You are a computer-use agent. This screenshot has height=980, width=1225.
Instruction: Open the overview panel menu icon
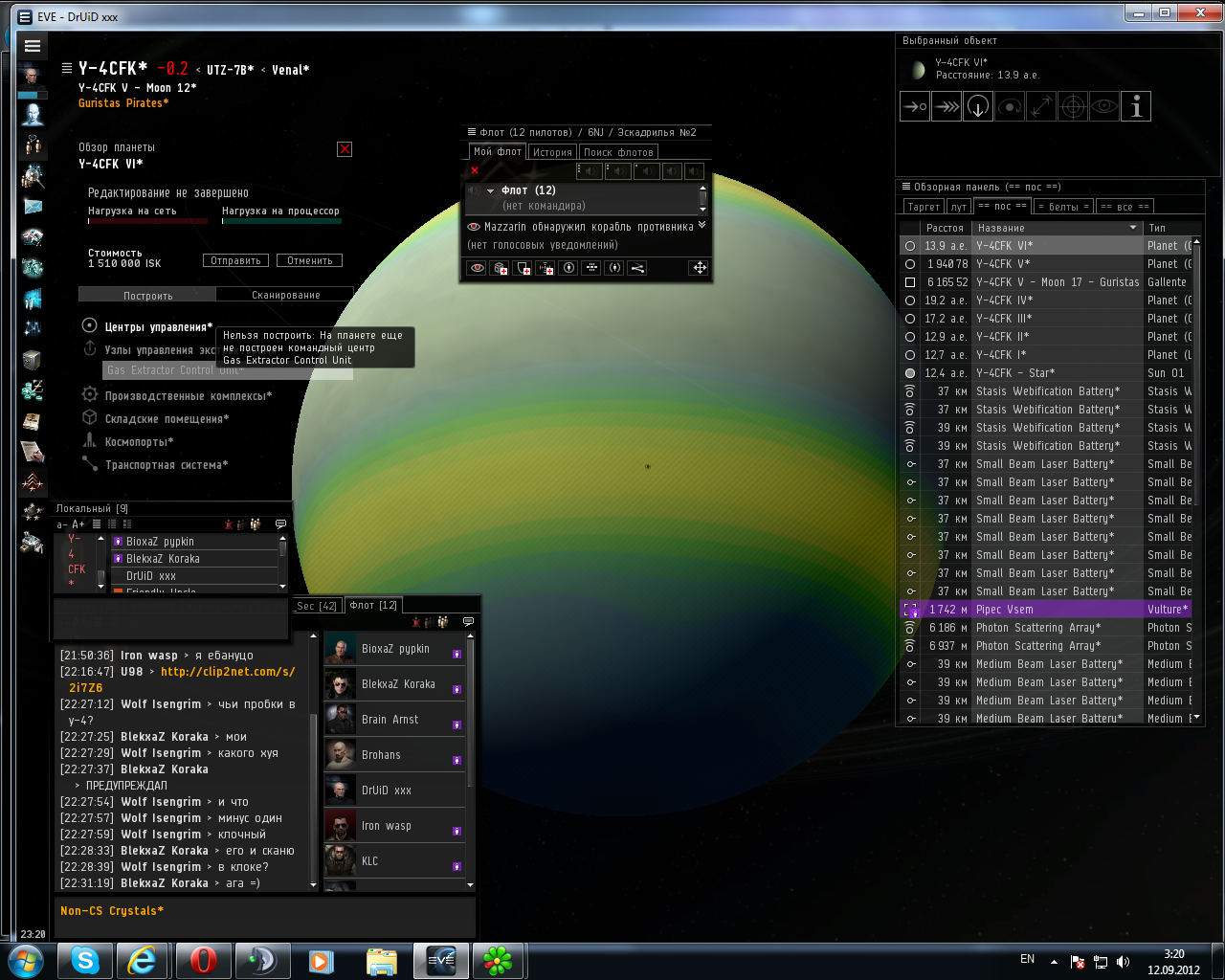(905, 187)
